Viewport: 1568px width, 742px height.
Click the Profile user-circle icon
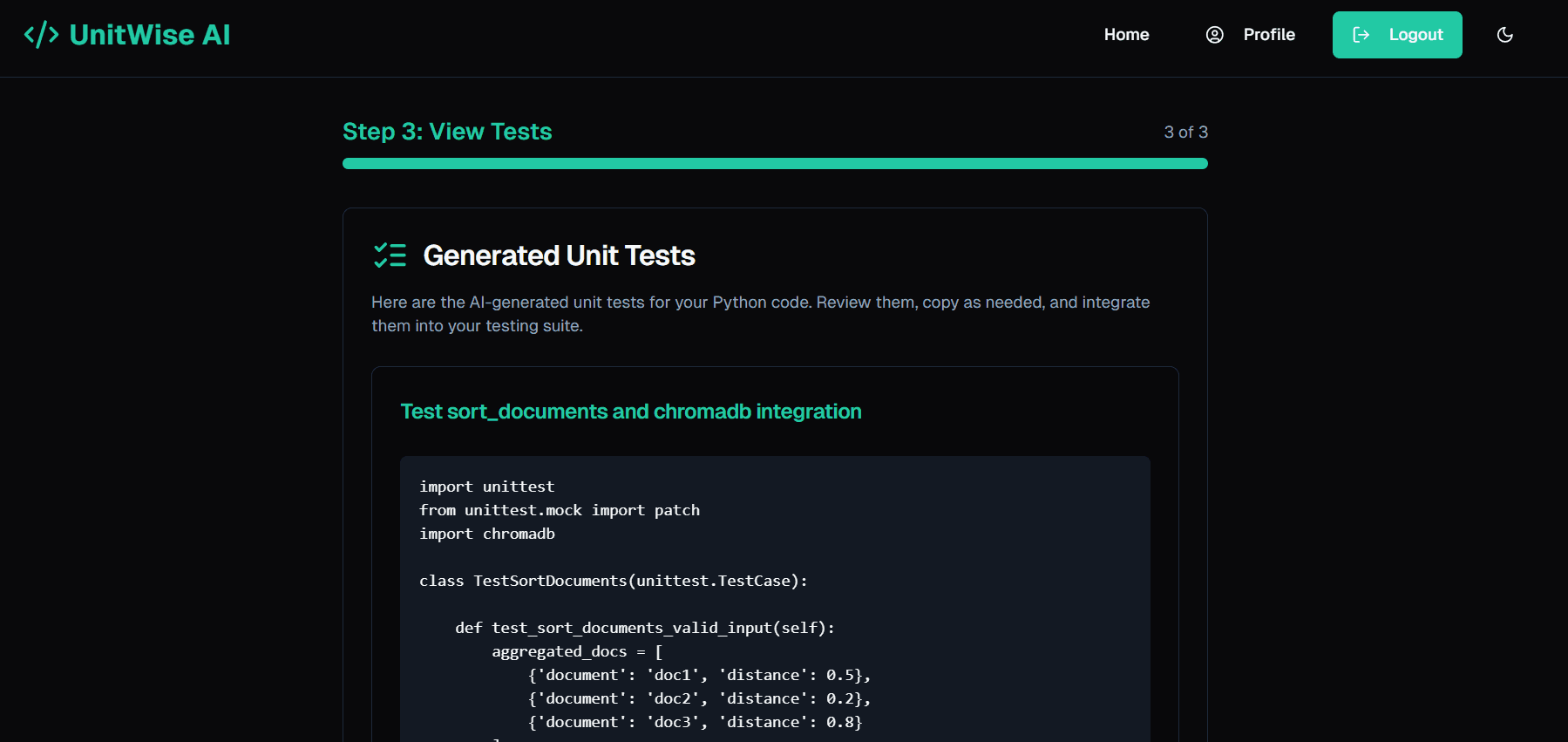pyautogui.click(x=1214, y=35)
